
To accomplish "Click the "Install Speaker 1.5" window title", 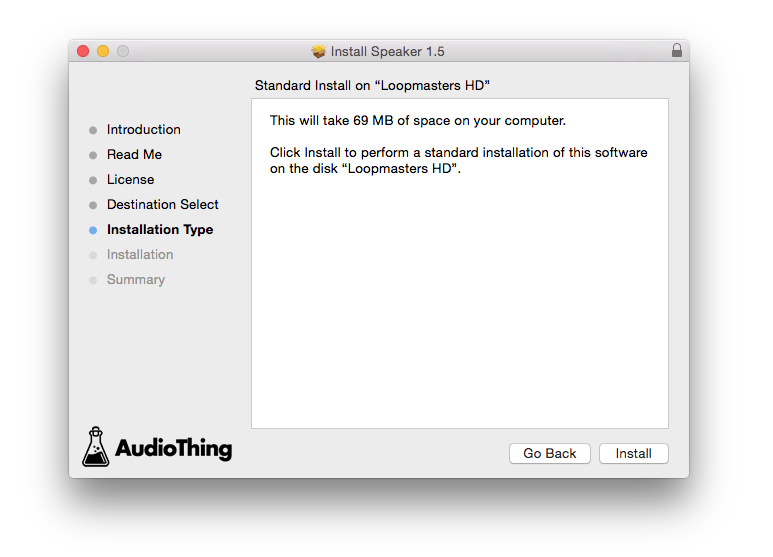I will pos(387,51).
